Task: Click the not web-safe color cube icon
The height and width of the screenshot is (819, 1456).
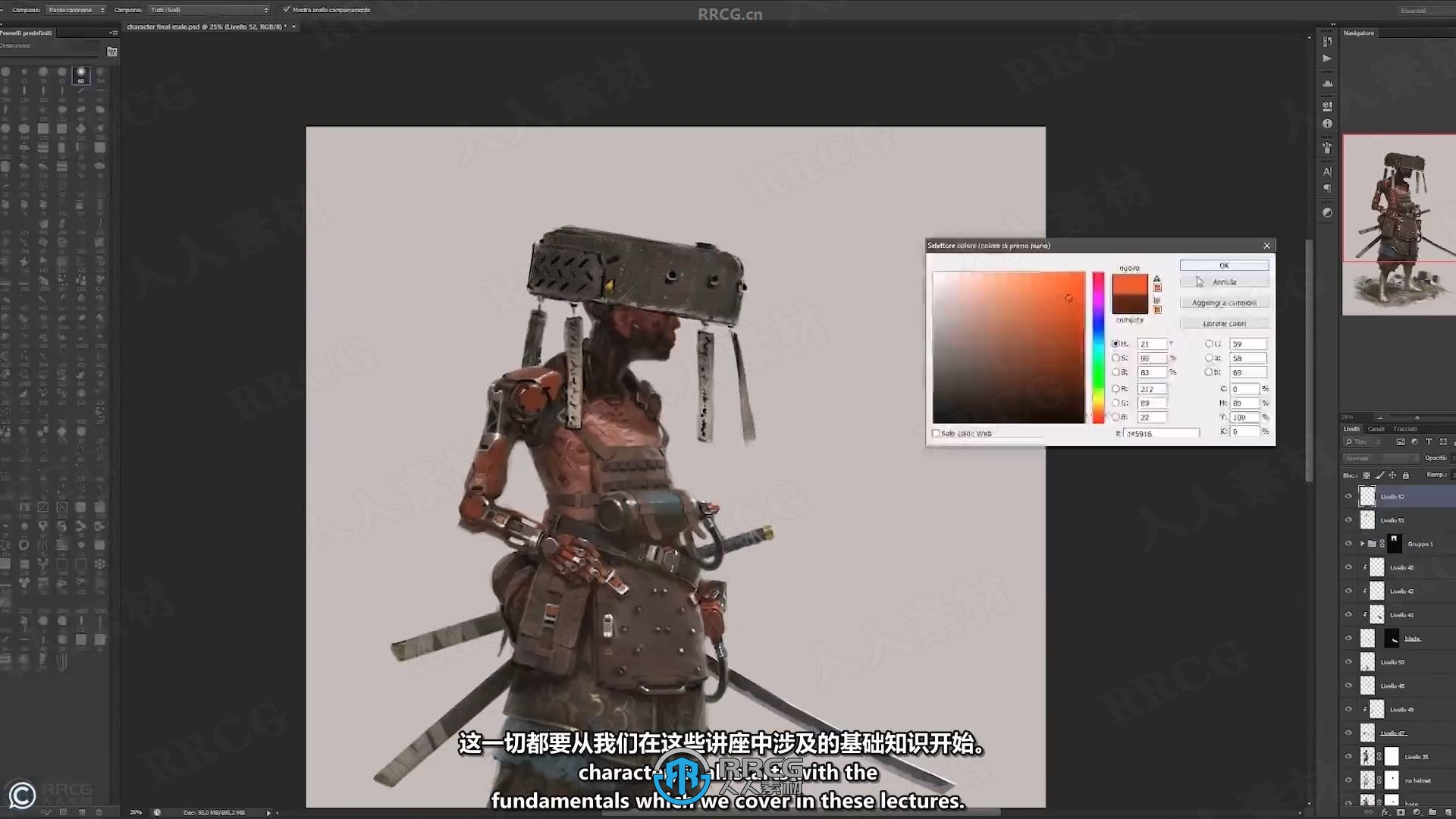Action: [x=1157, y=301]
